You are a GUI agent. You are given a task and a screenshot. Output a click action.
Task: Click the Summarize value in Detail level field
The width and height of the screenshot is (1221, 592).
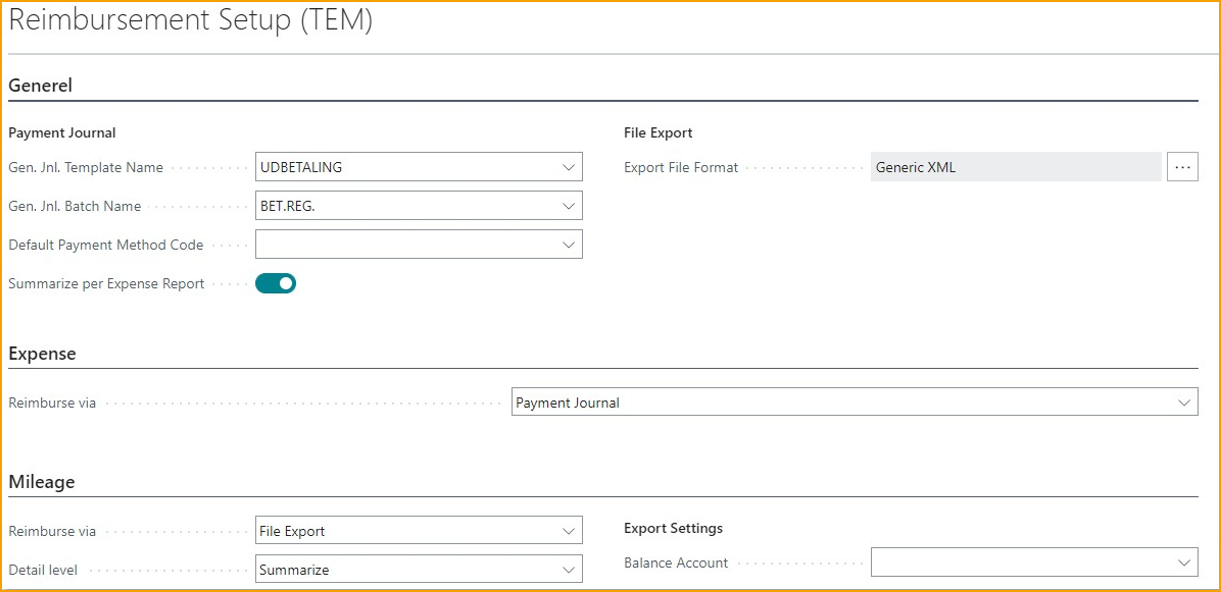294,570
